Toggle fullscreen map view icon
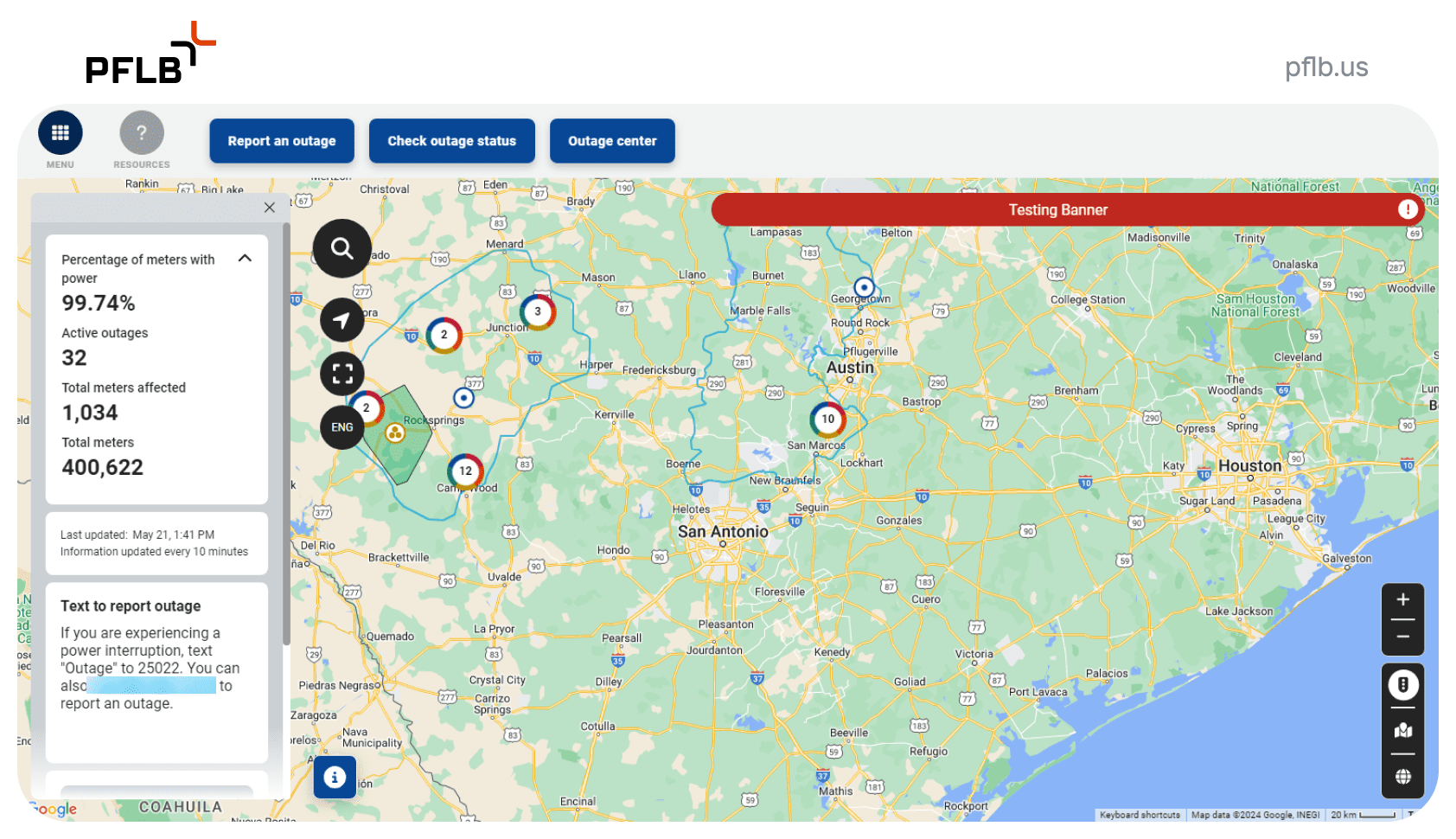 [x=342, y=374]
